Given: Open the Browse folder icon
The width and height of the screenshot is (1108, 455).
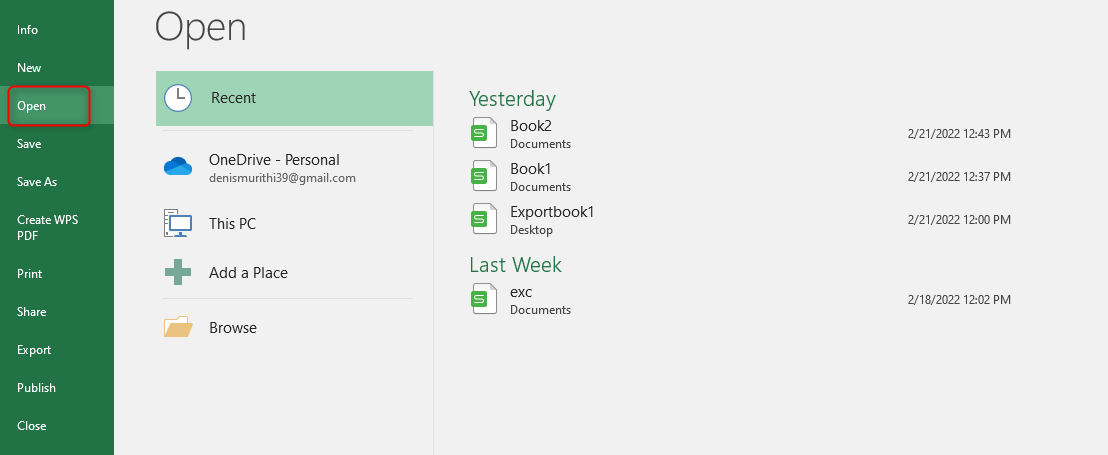Looking at the screenshot, I should pyautogui.click(x=178, y=327).
